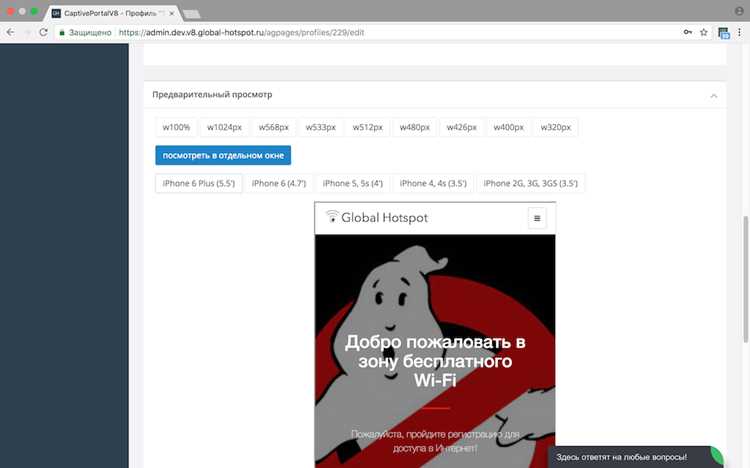Select the CaptivePortalV8 browser tab

(111, 13)
